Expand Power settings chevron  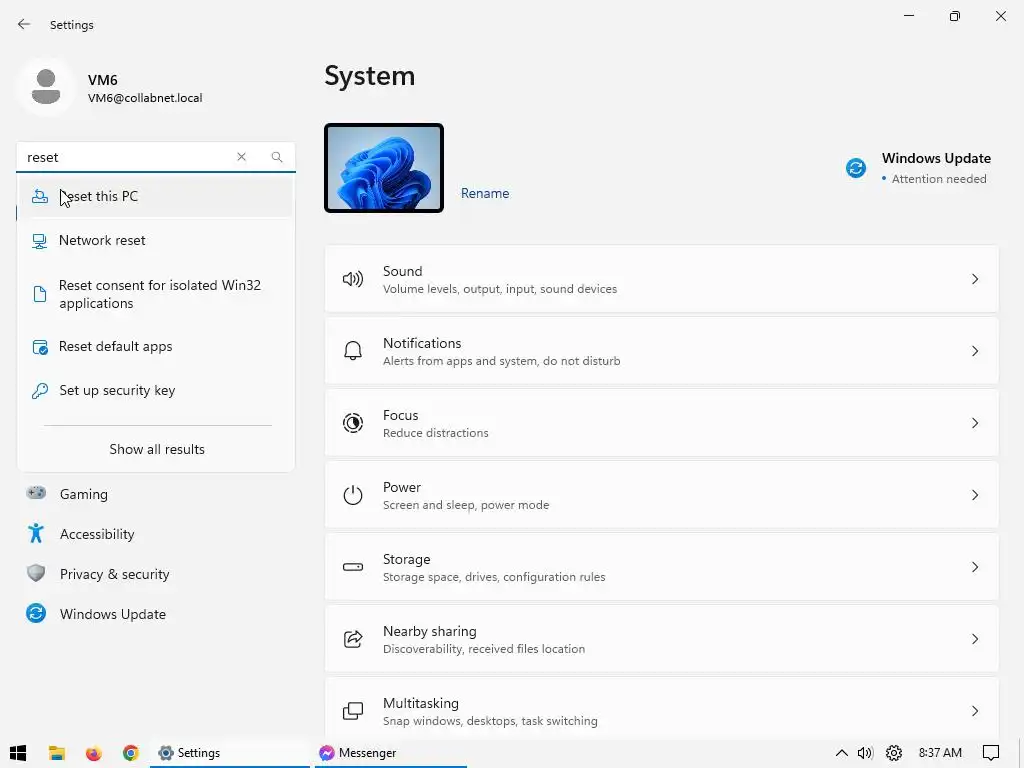975,495
